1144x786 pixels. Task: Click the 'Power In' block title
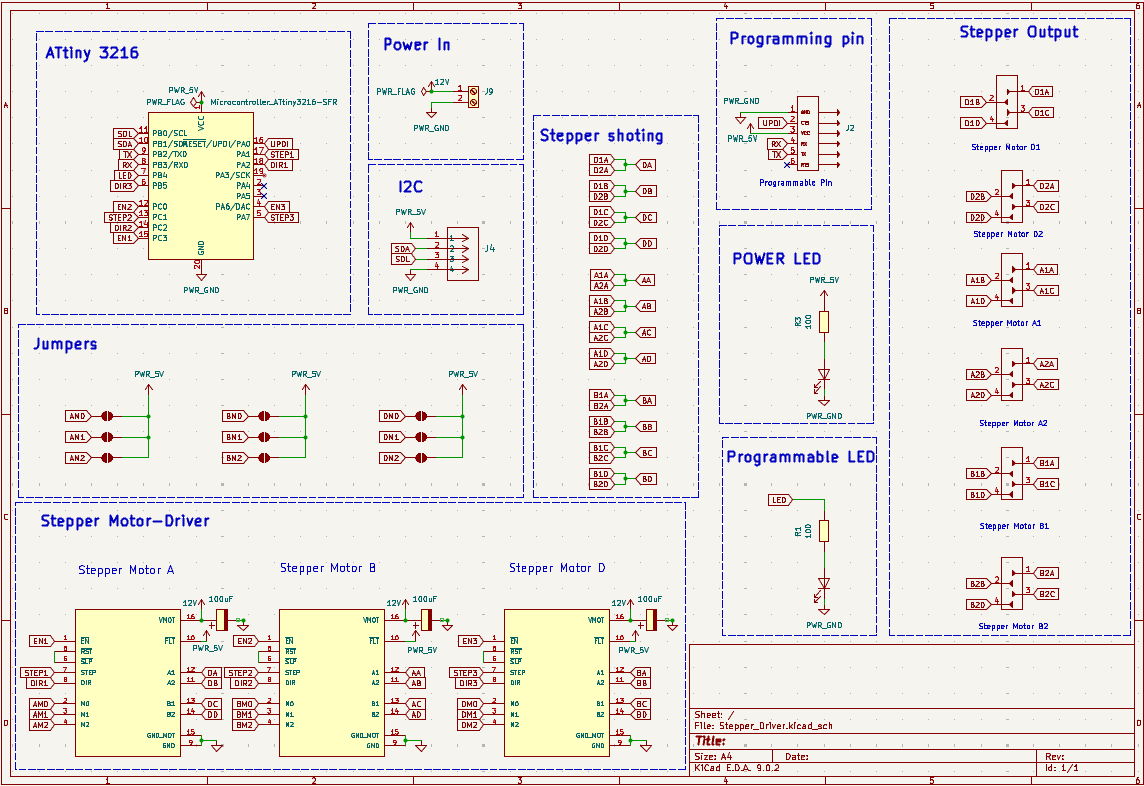(417, 45)
